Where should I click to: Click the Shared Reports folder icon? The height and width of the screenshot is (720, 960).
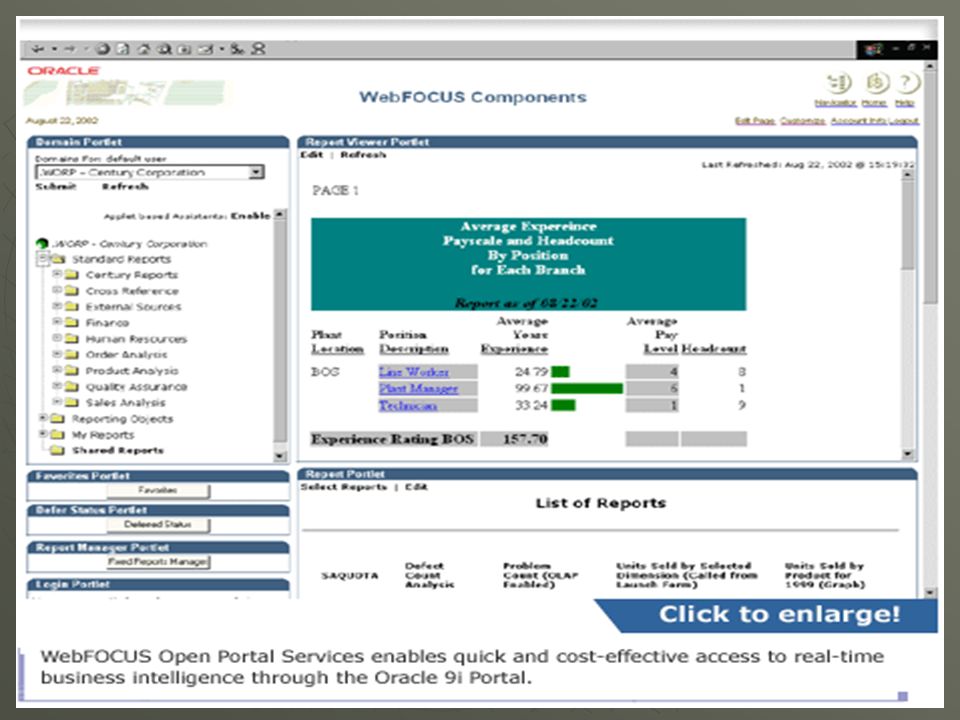pyautogui.click(x=58, y=451)
